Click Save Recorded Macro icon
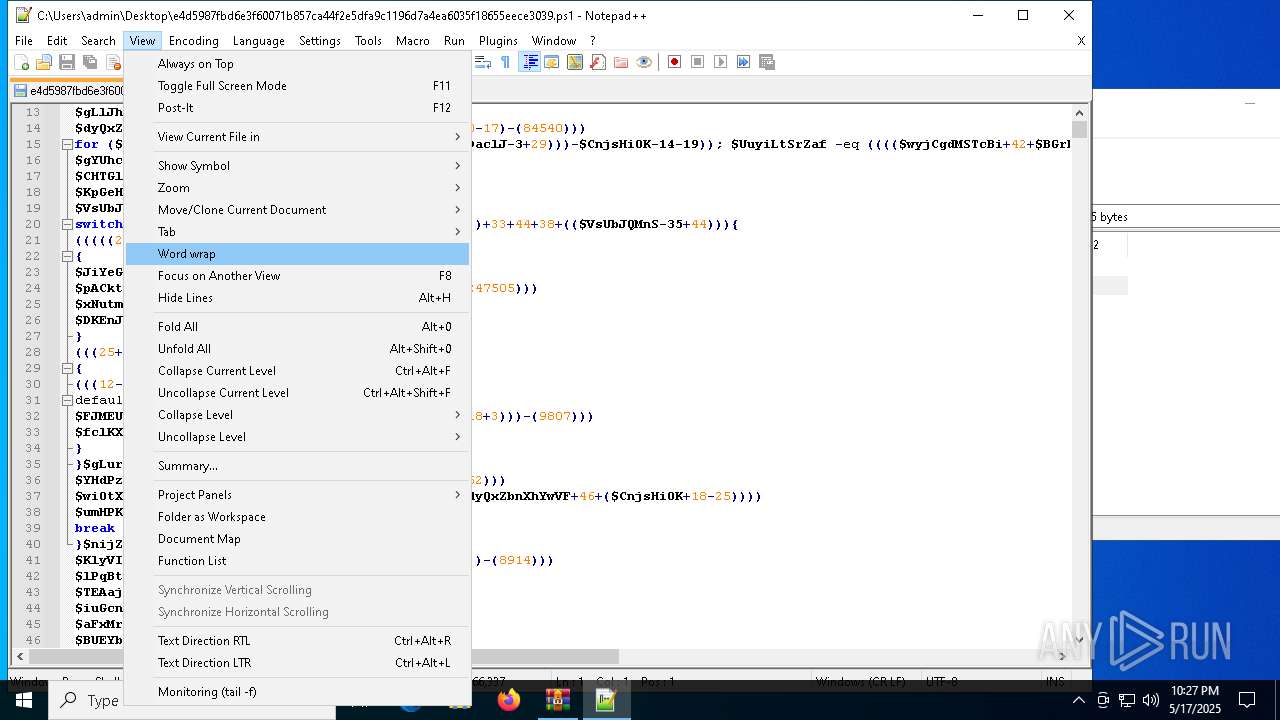Viewport: 1280px width, 720px height. point(767,62)
